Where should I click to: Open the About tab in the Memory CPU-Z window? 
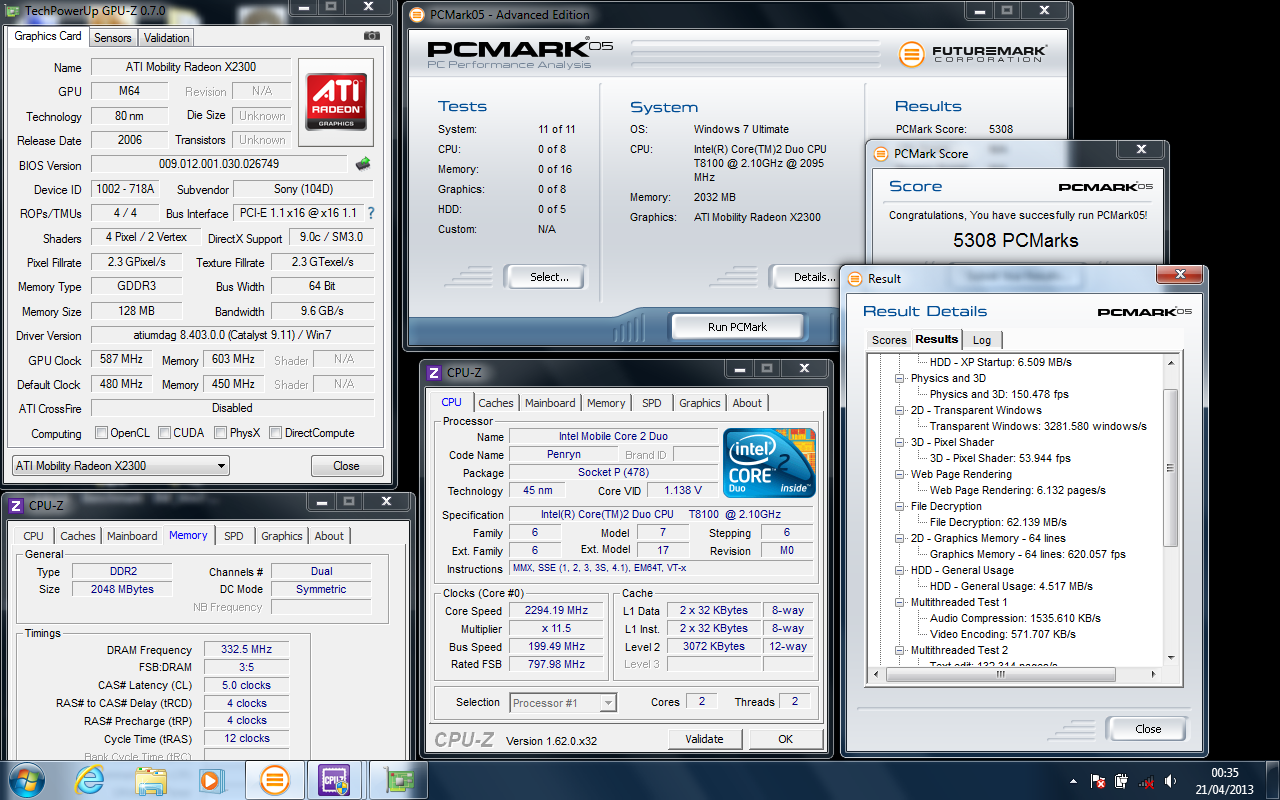[x=329, y=536]
